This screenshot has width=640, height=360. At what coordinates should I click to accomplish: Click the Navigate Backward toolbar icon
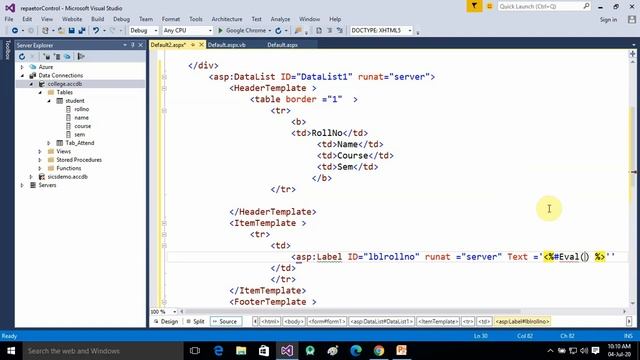pyautogui.click(x=15, y=31)
